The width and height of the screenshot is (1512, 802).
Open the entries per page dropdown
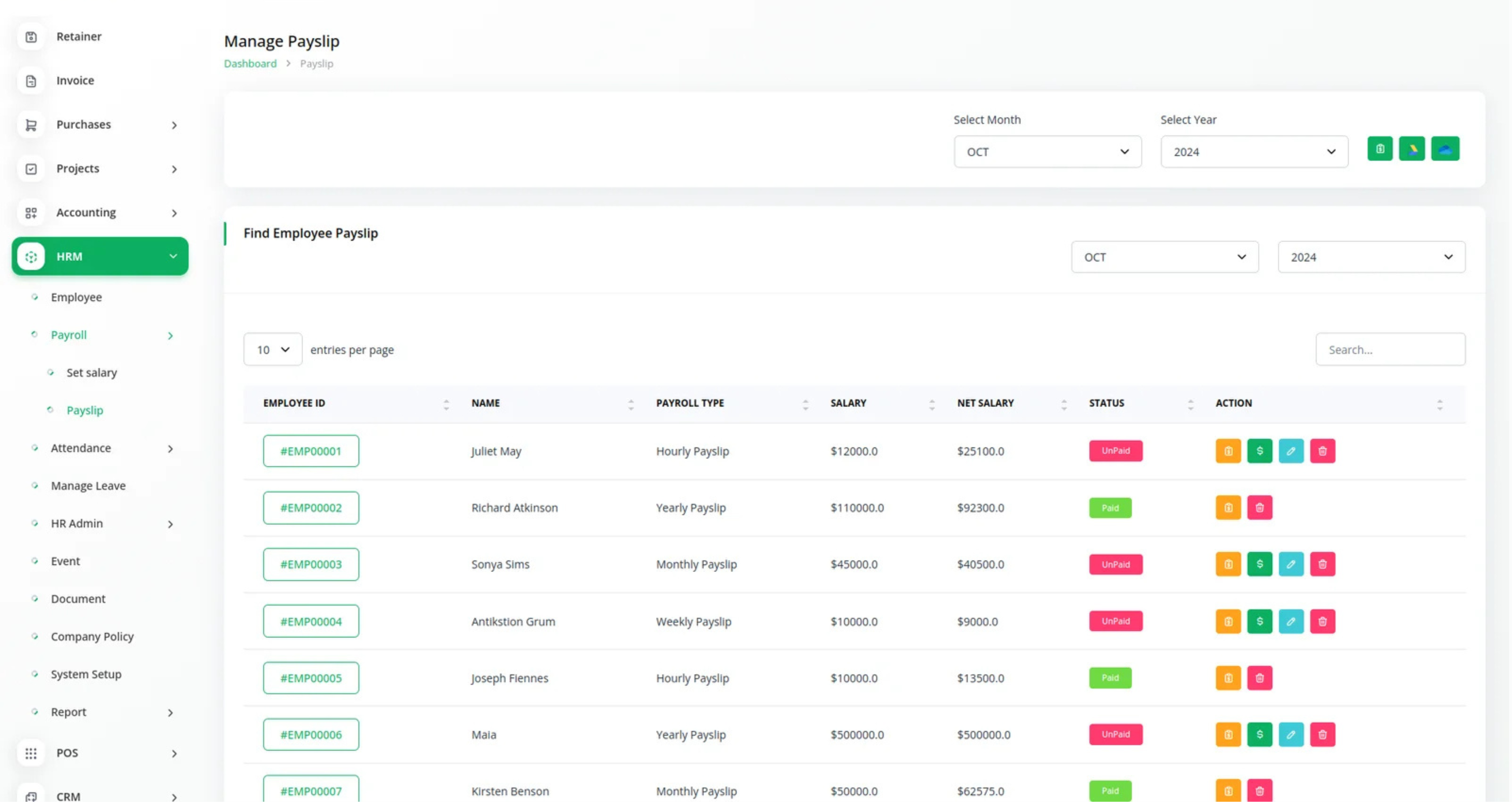click(272, 350)
